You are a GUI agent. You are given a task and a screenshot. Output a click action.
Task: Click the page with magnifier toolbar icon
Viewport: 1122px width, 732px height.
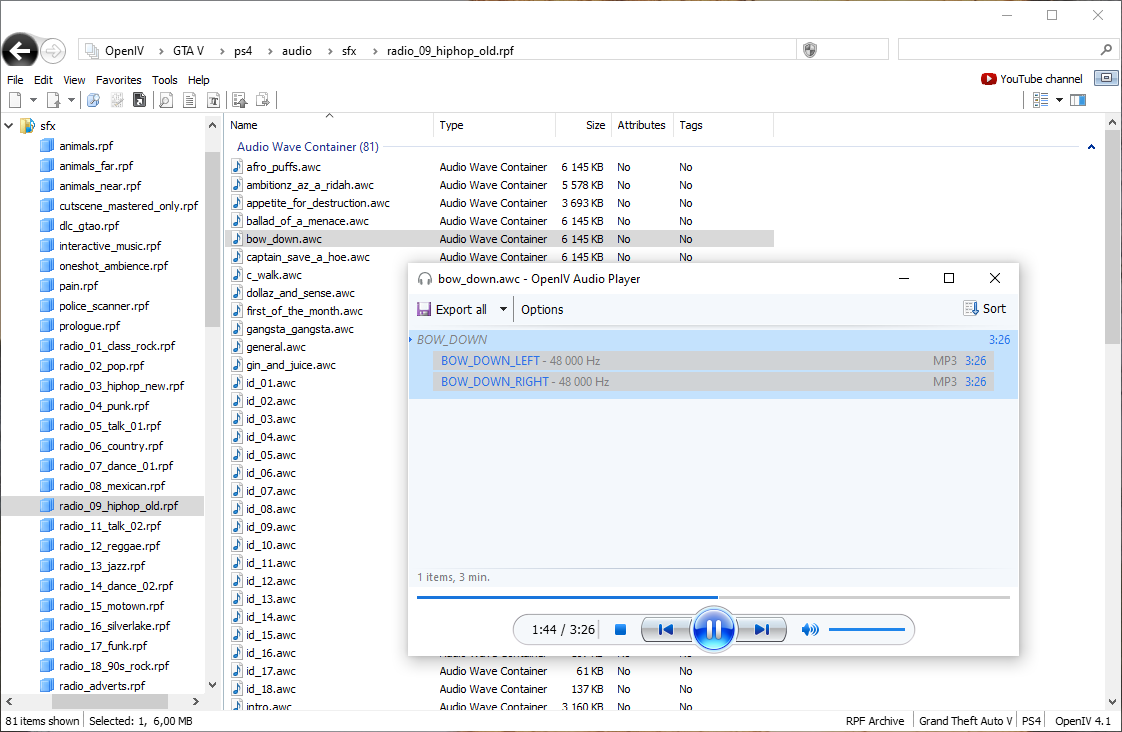166,100
